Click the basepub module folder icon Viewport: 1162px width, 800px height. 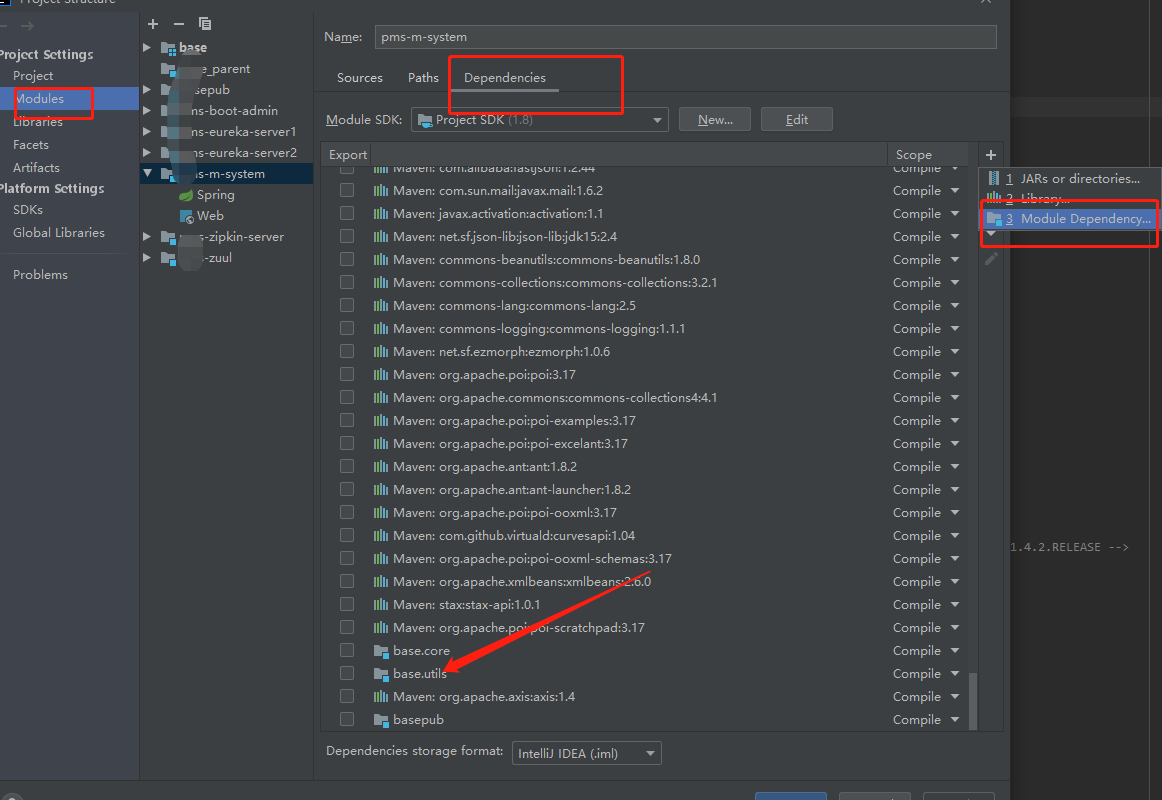381,720
